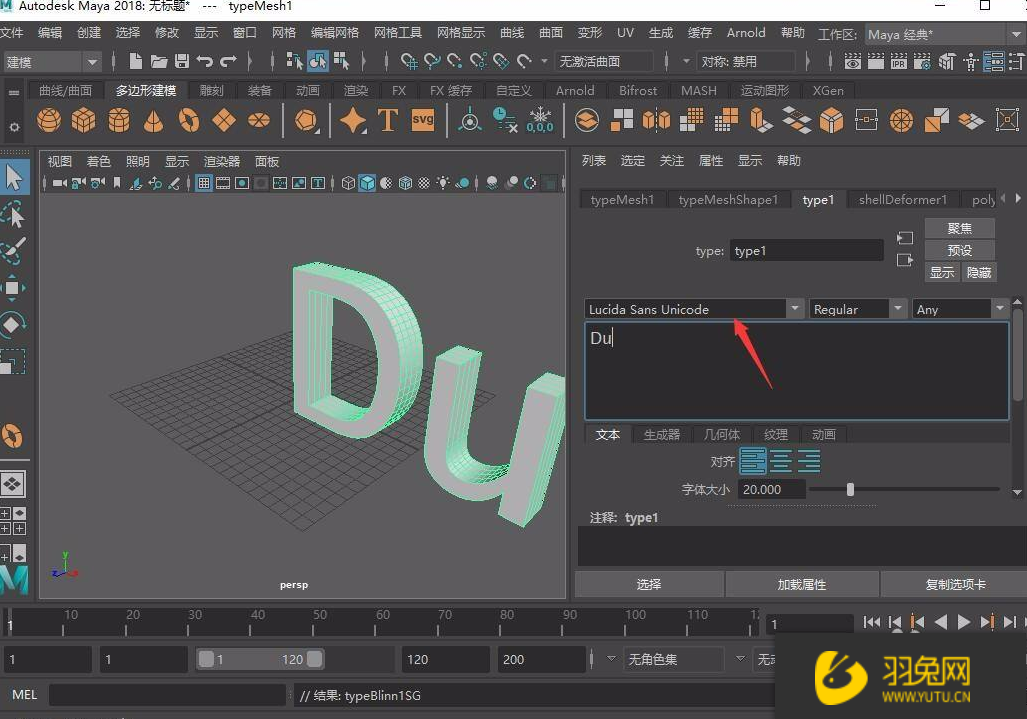Open the SVG tool on the shelf

(422, 120)
